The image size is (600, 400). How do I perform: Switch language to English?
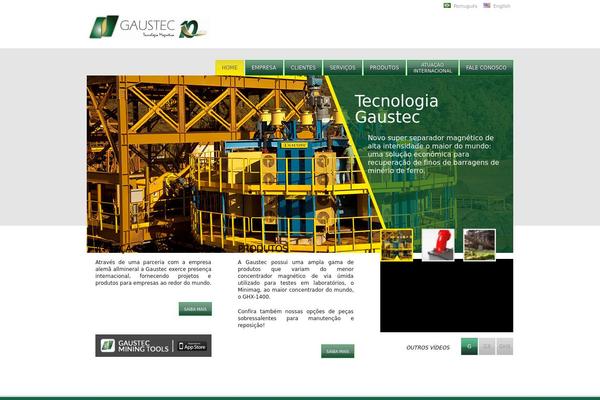[502, 6]
